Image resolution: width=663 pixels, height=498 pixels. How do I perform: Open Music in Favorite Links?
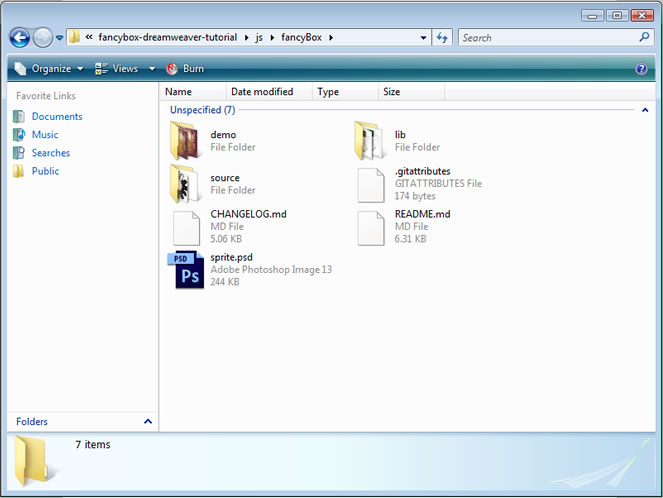(x=44, y=134)
